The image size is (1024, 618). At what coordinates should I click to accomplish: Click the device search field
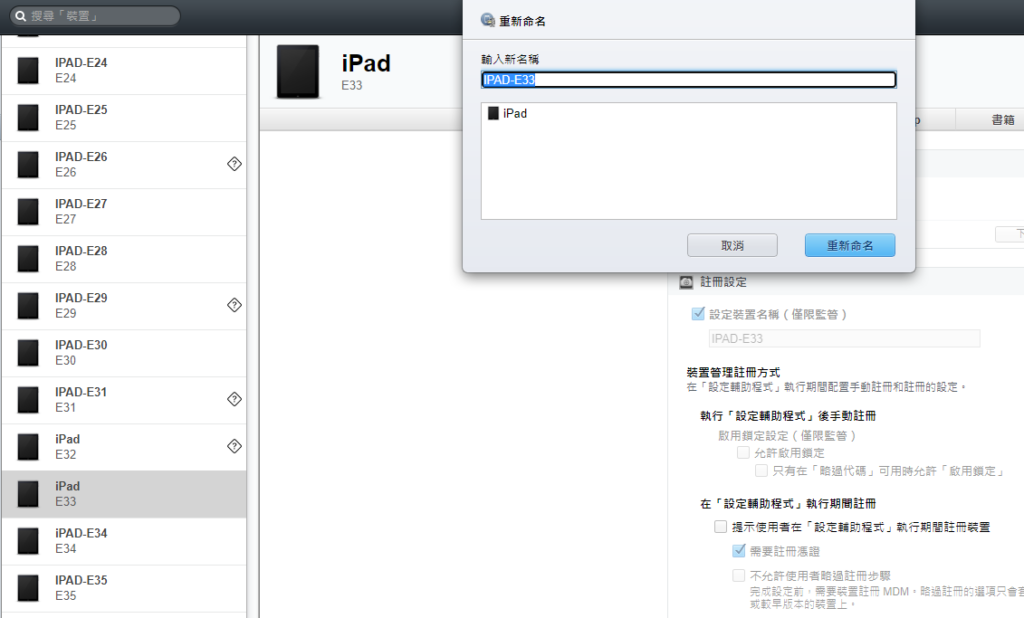[x=95, y=16]
